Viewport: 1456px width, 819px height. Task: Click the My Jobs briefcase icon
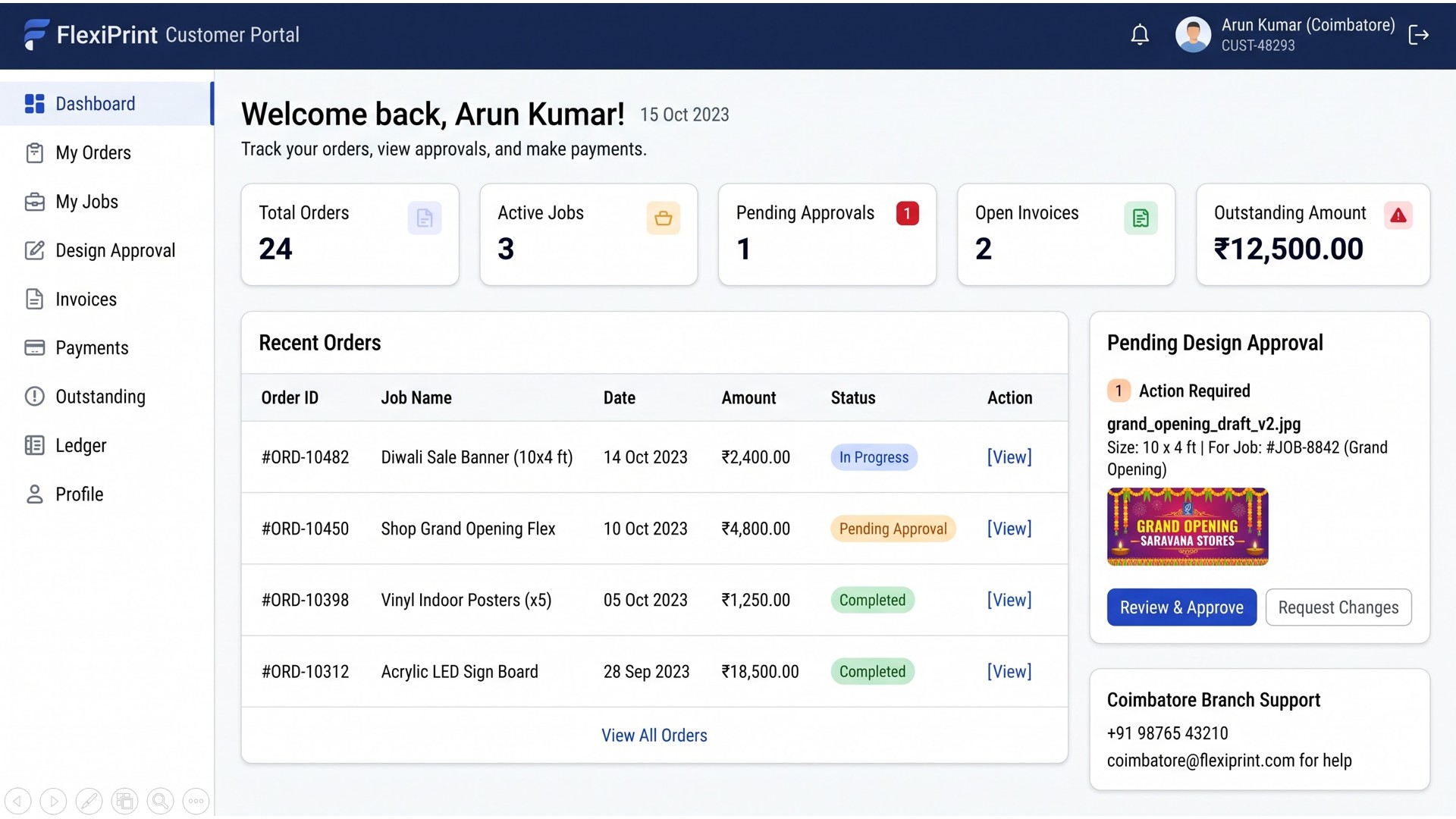coord(35,202)
